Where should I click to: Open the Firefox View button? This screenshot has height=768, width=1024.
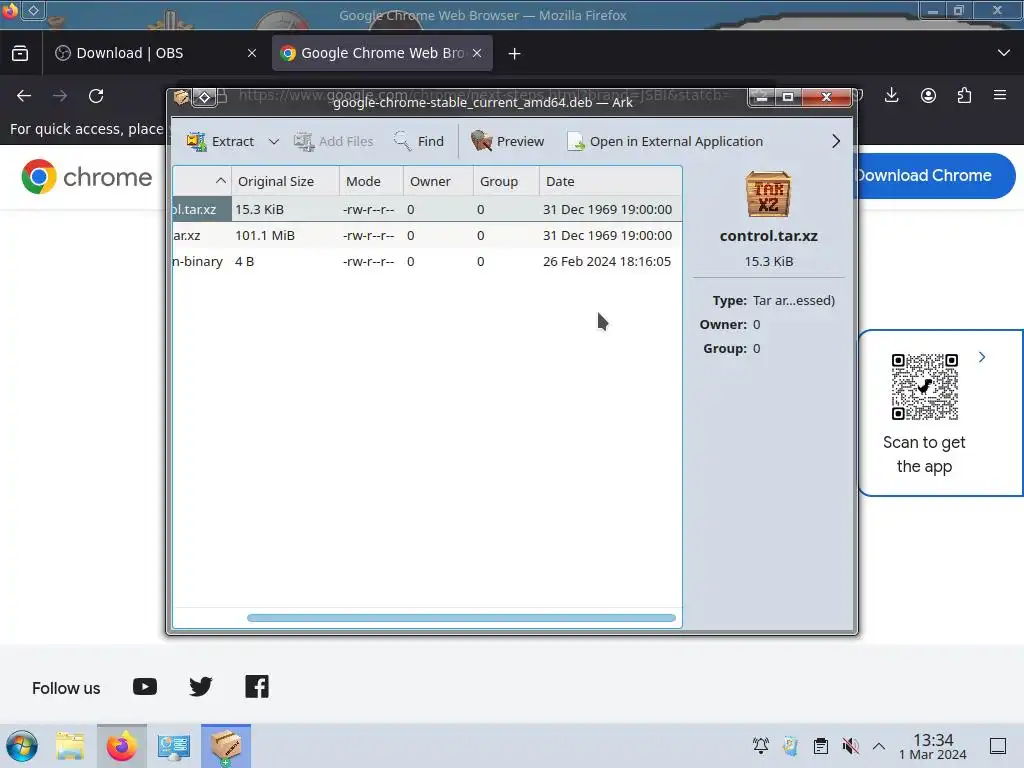(20, 53)
